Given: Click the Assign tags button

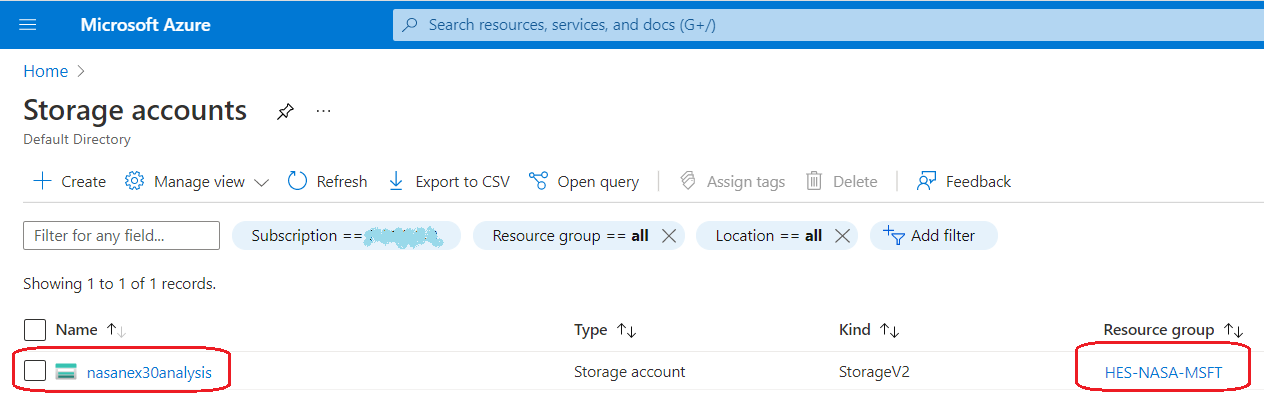Looking at the screenshot, I should click(732, 181).
